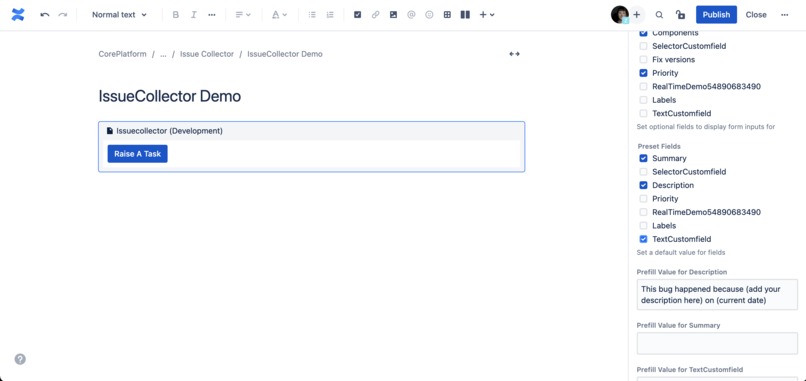The image size is (806, 381).
Task: Uncheck TextCustomfield preset field
Action: point(643,239)
